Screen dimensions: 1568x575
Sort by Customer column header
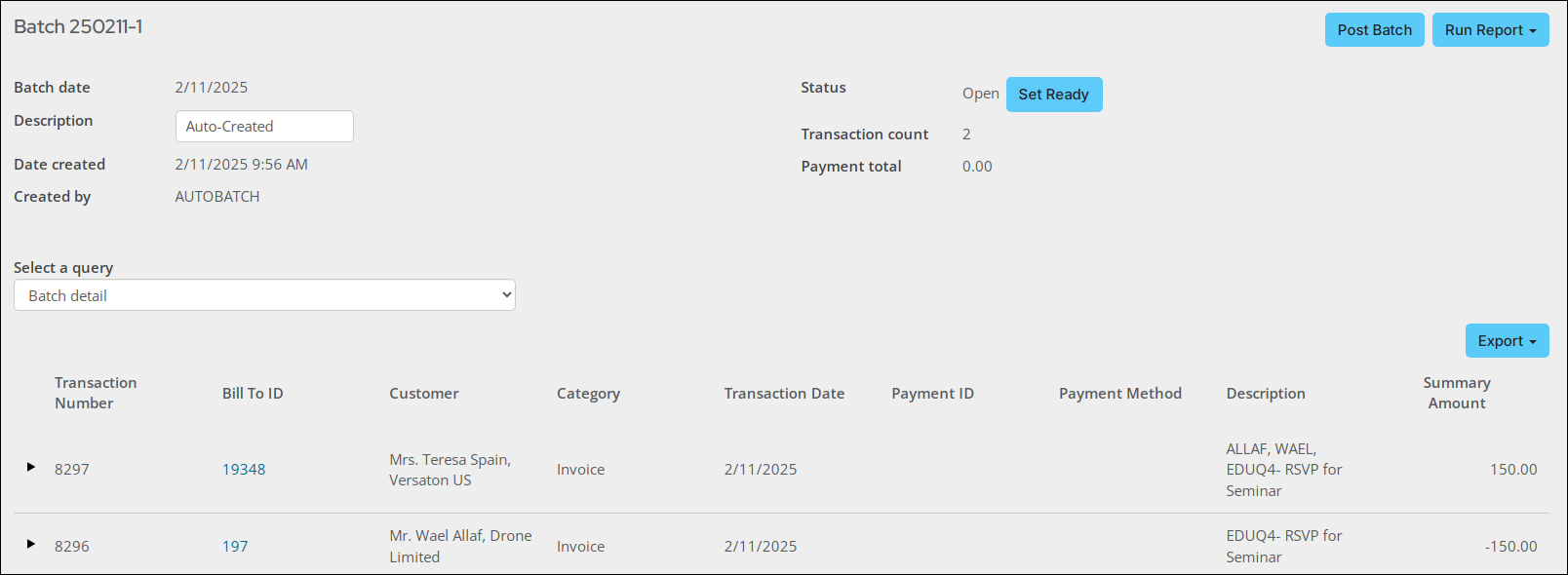point(424,394)
